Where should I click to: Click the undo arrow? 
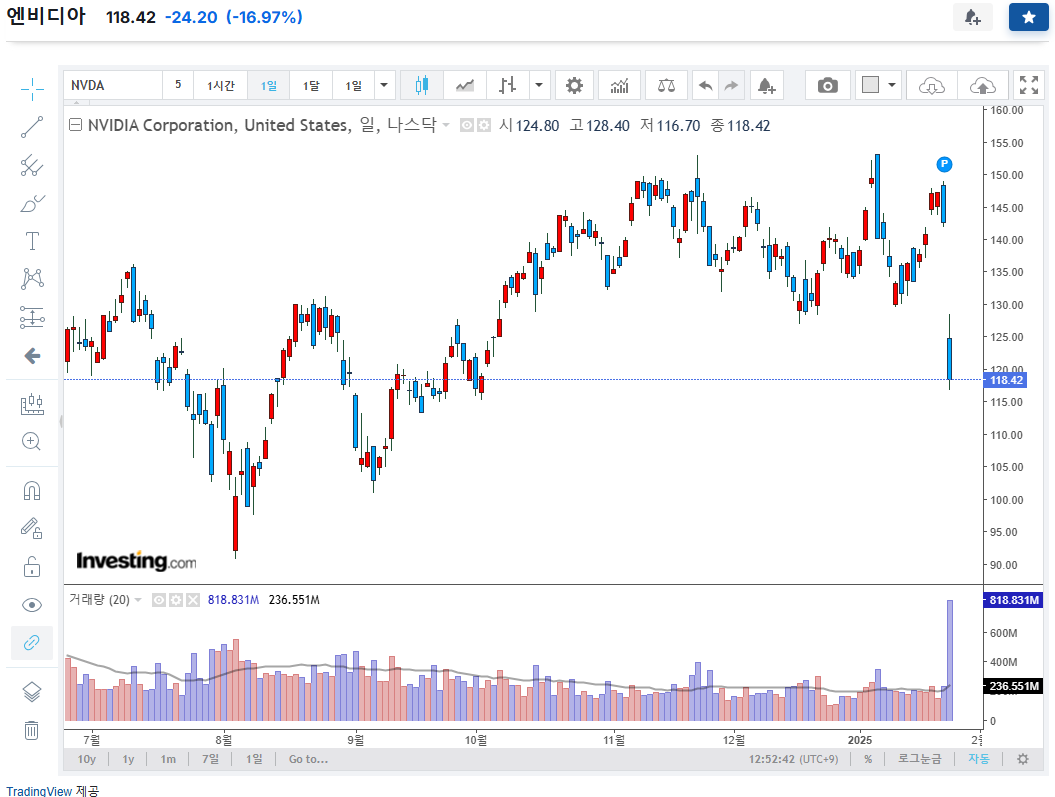click(705, 85)
